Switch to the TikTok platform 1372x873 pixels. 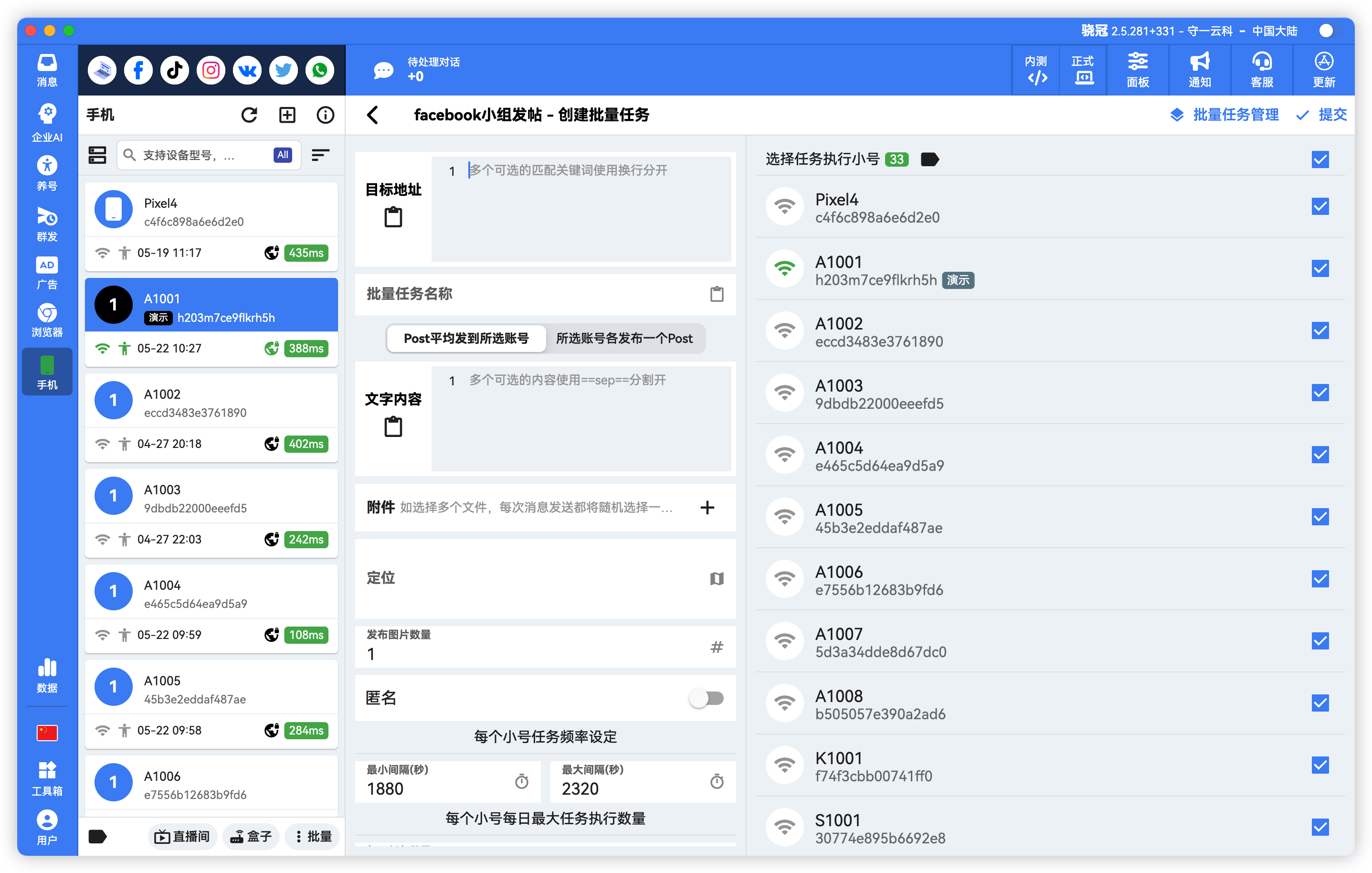click(x=174, y=70)
